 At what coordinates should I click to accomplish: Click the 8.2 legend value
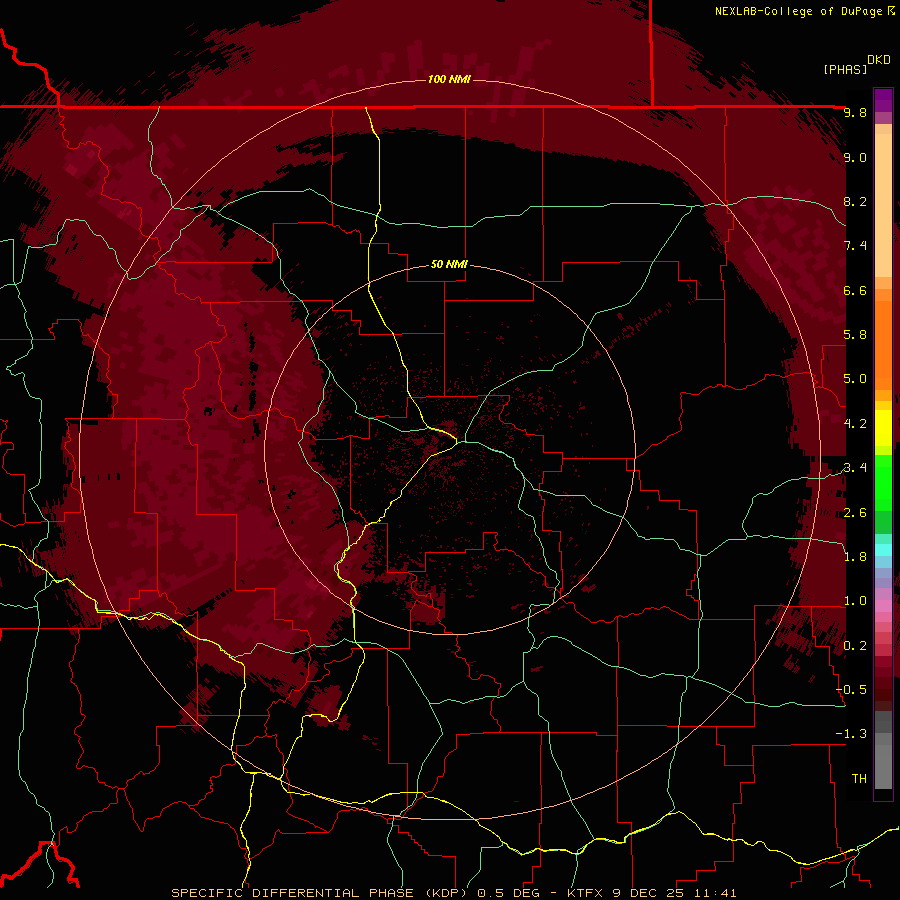click(x=855, y=201)
